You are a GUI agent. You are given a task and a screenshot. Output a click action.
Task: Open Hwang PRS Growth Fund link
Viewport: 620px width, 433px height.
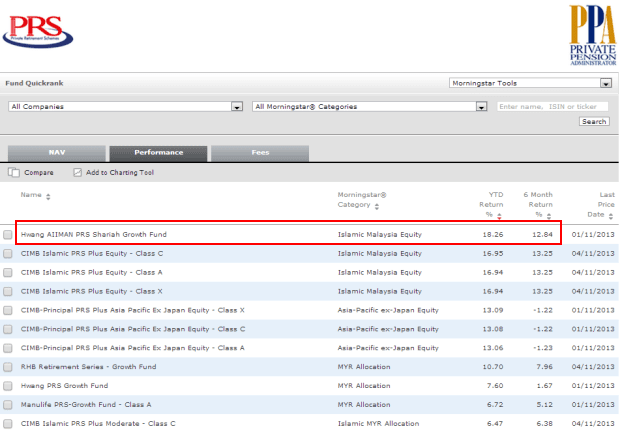(x=62, y=386)
